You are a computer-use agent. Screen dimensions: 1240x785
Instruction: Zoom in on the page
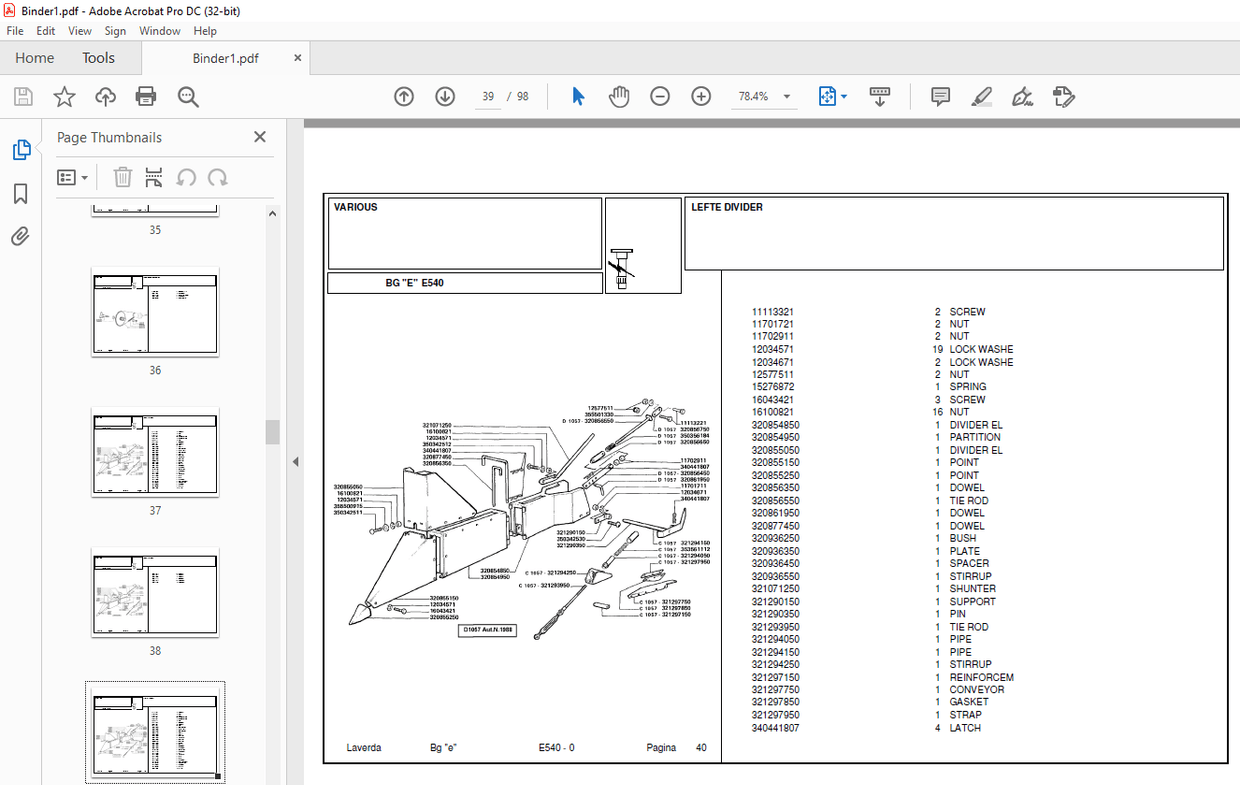(x=701, y=96)
